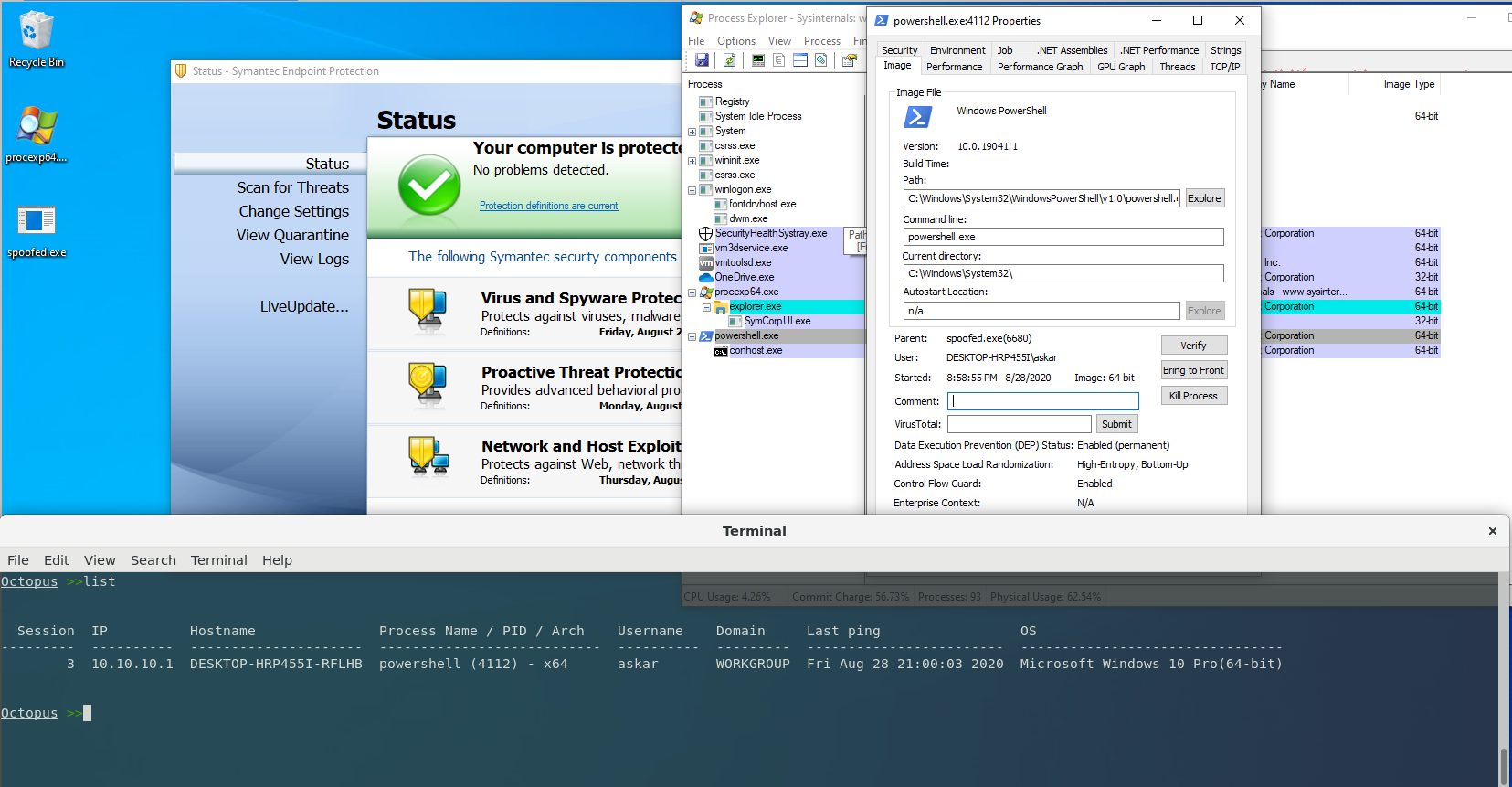Click the shield icon beside SecurityHealthSystray.exe

705,234
